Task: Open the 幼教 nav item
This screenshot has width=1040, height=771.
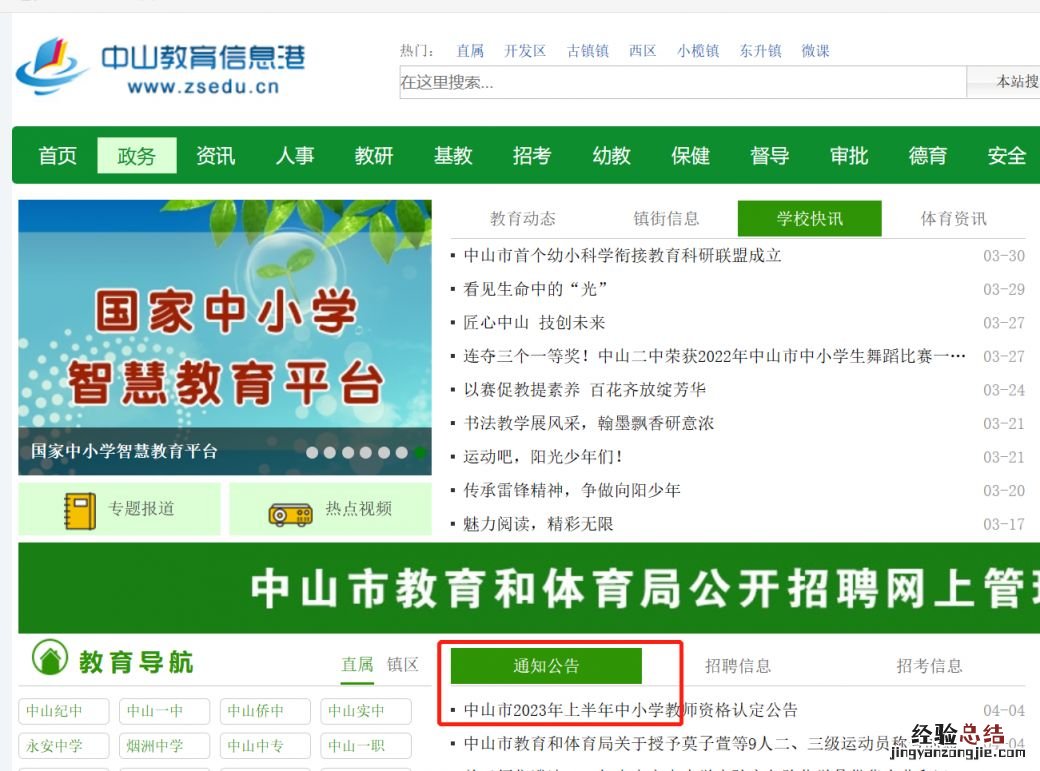Action: [x=612, y=156]
